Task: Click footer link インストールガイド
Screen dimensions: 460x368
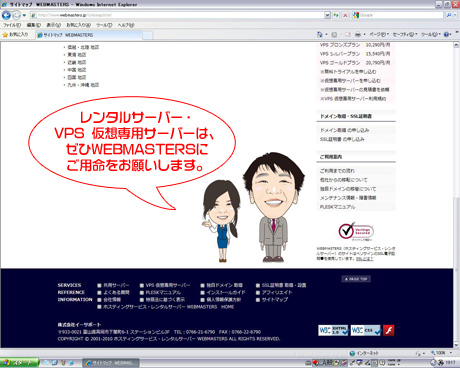Action: [x=226, y=292]
